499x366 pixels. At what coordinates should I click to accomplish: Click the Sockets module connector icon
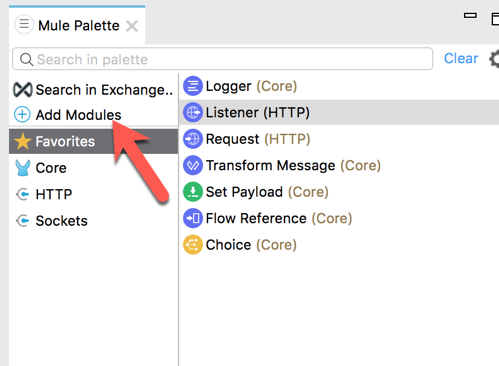23,221
